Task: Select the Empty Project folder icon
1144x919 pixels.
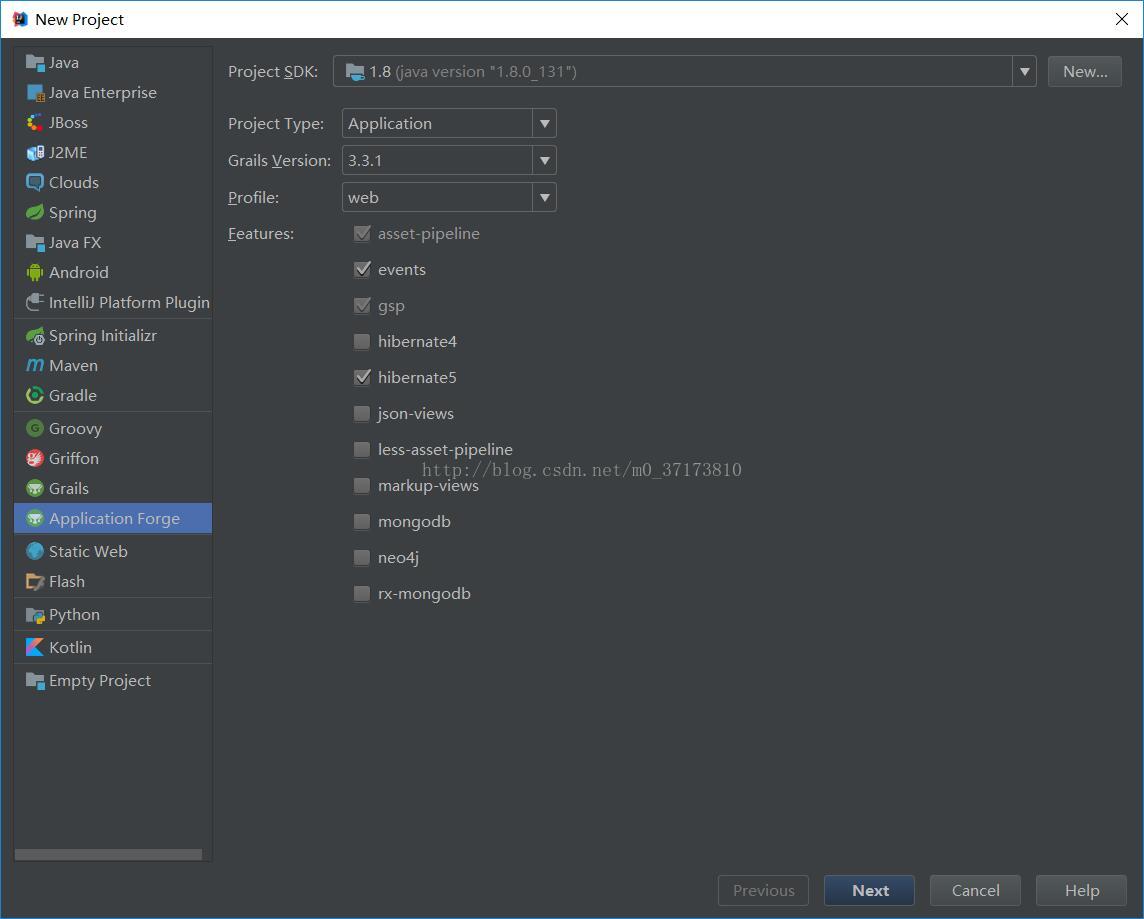Action: point(35,680)
